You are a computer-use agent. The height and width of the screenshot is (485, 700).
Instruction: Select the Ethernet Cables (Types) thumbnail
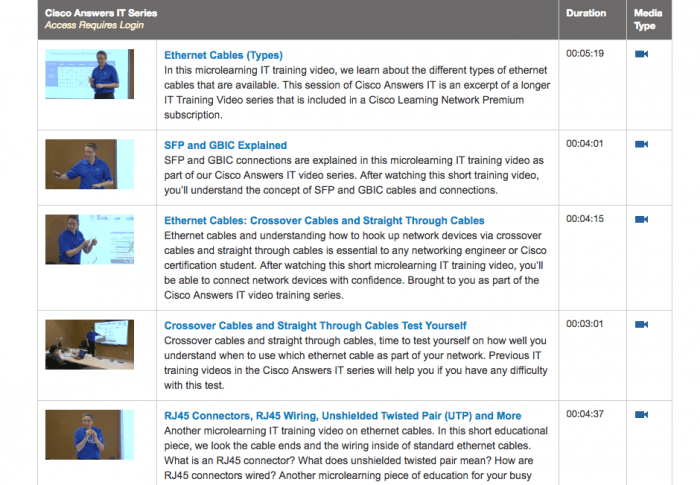coord(89,74)
